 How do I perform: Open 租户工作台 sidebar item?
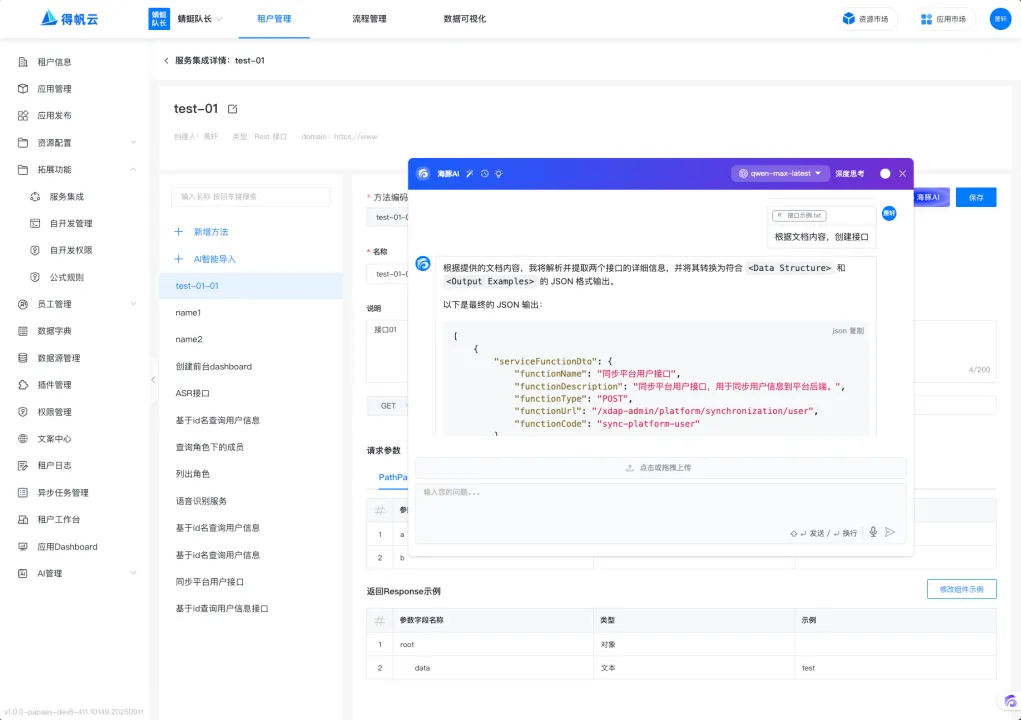pyautogui.click(x=59, y=519)
